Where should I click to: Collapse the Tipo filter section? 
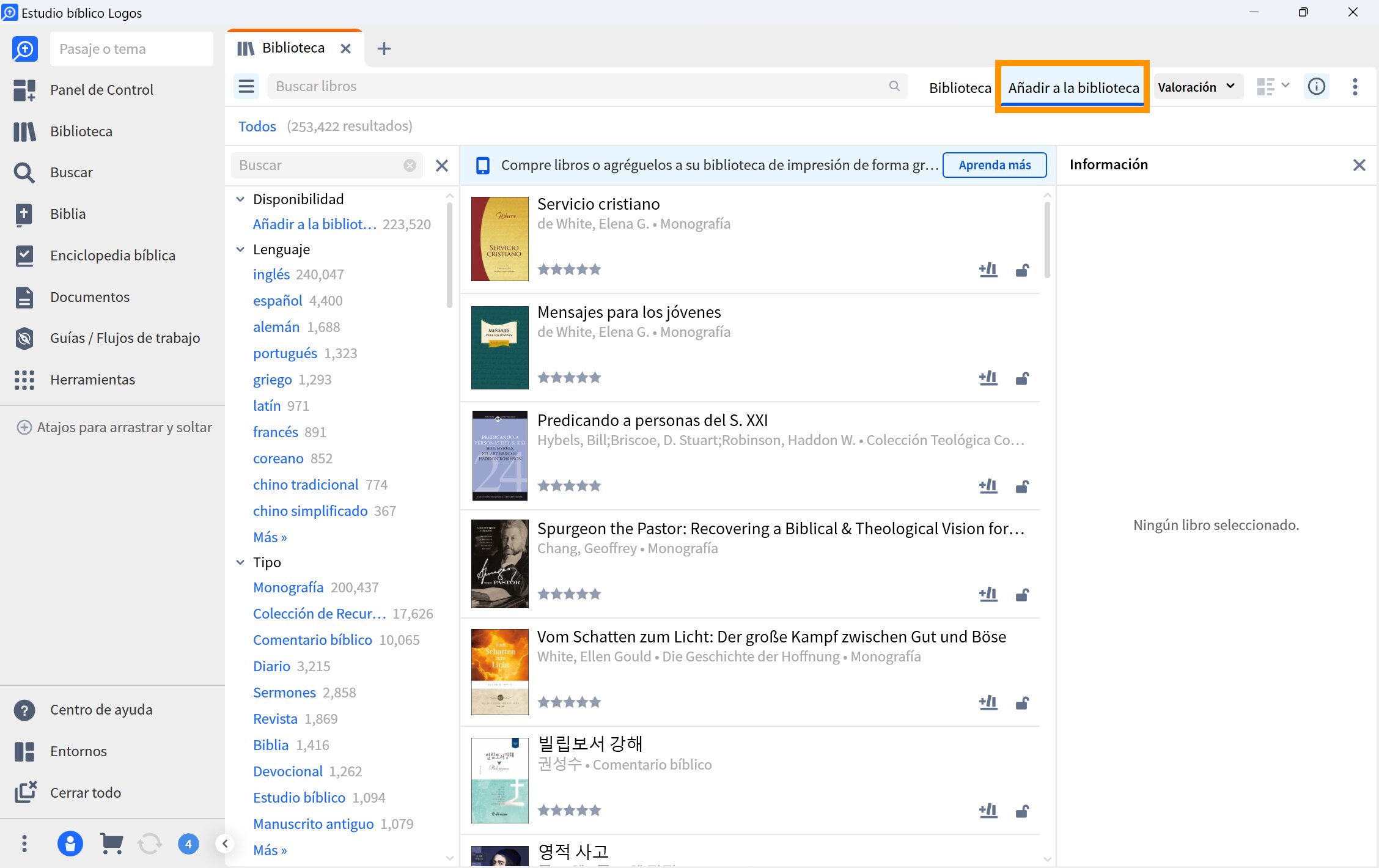pos(240,562)
